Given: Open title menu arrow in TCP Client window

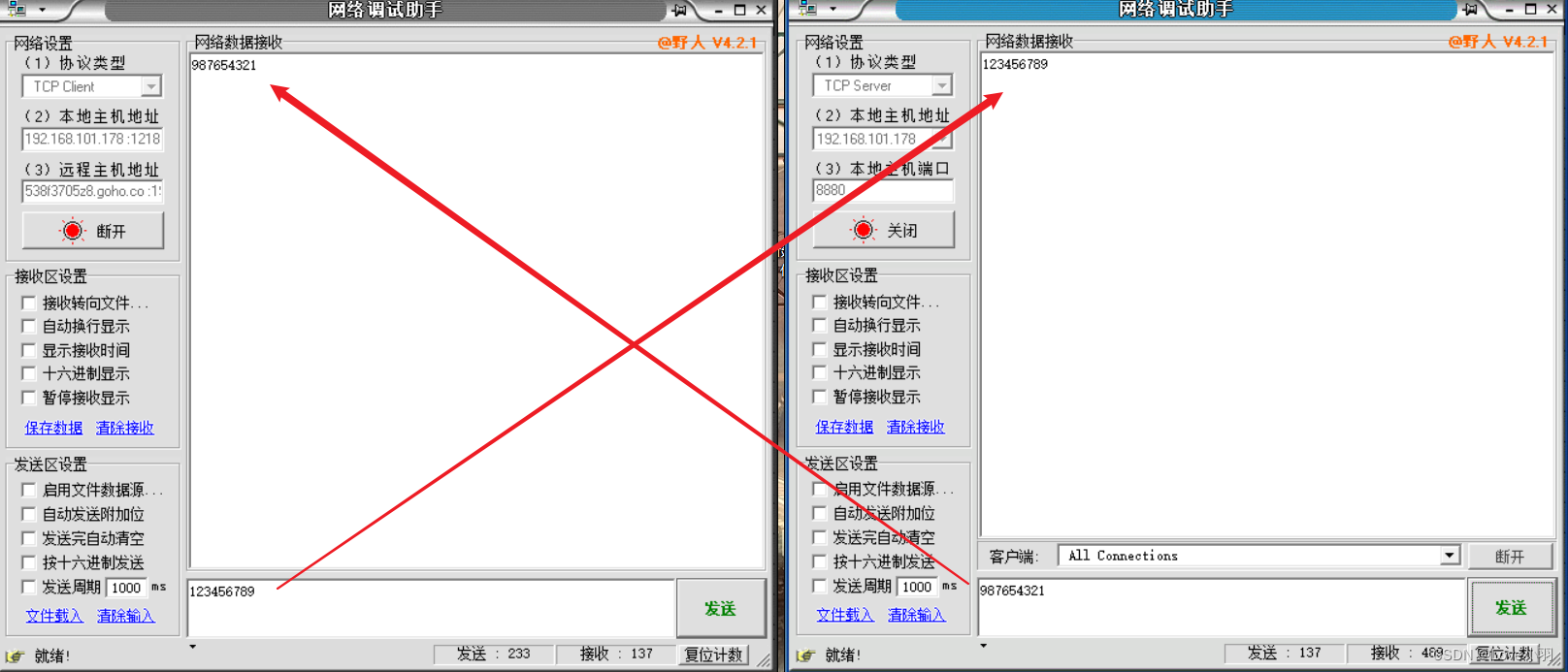Looking at the screenshot, I should click(x=43, y=10).
